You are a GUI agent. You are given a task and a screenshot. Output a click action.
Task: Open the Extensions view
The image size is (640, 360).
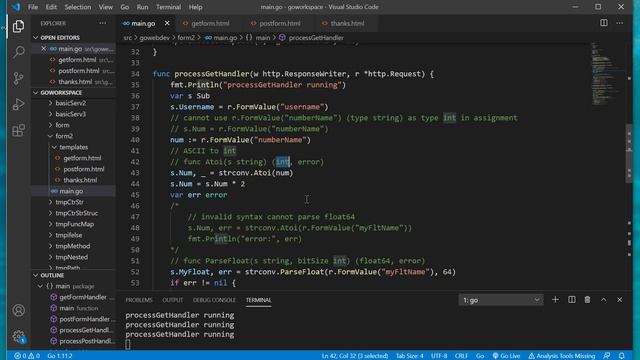point(18,131)
